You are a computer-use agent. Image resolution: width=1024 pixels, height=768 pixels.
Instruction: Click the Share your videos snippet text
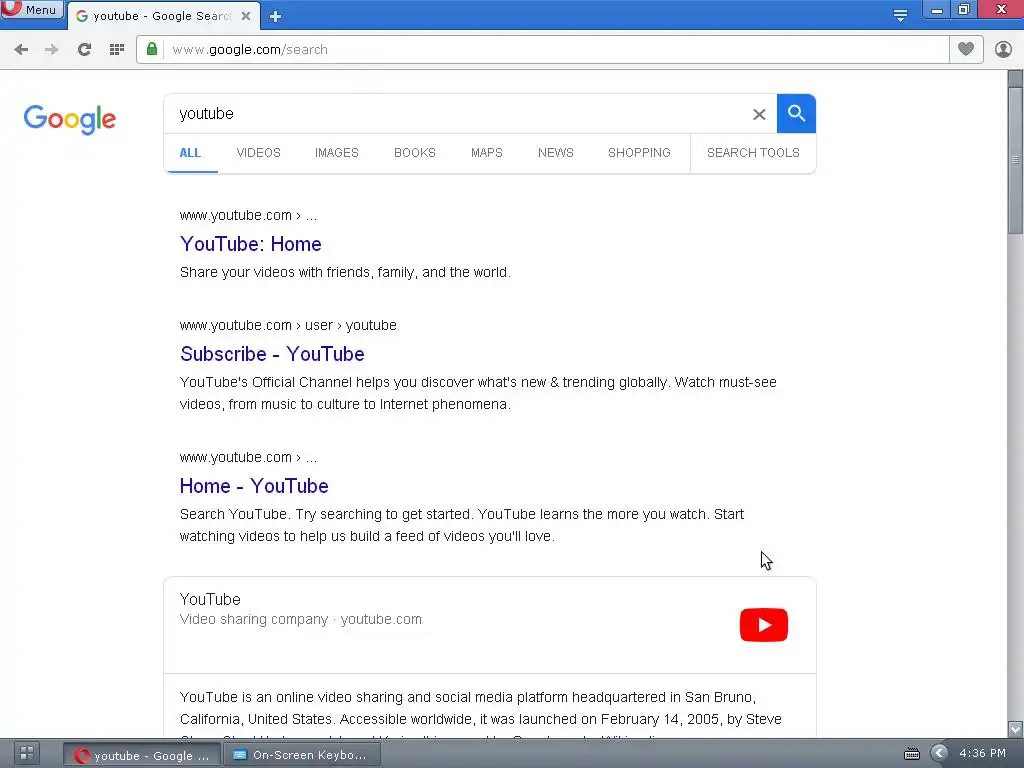(x=345, y=272)
